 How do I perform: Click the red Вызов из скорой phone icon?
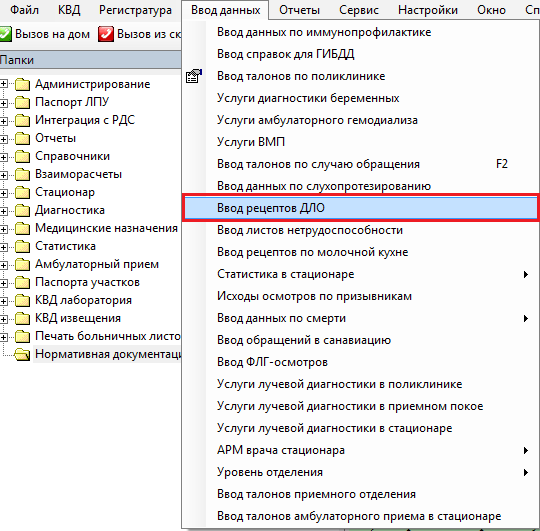[x=106, y=34]
